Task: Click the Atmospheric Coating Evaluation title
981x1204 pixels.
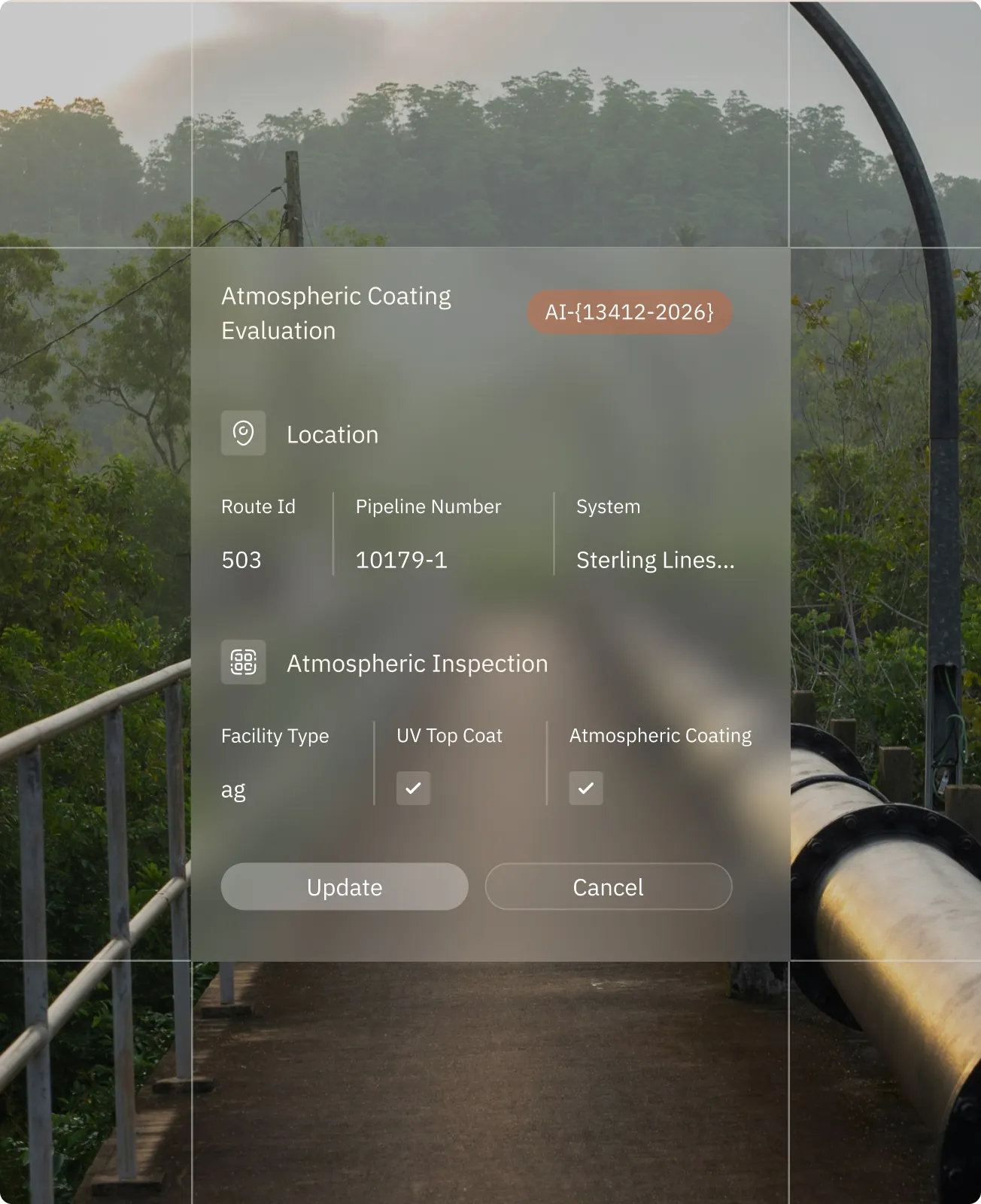Action: [336, 313]
